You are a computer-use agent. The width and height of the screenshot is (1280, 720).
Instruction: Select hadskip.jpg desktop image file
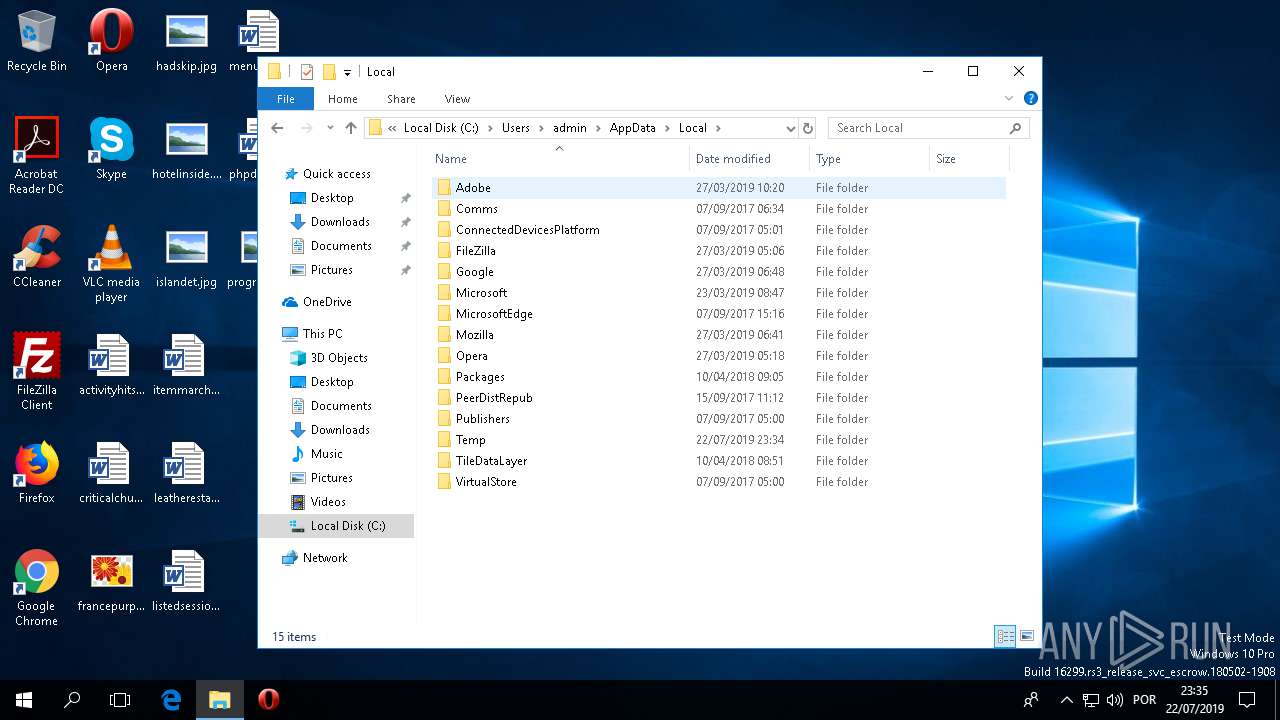pos(187,42)
